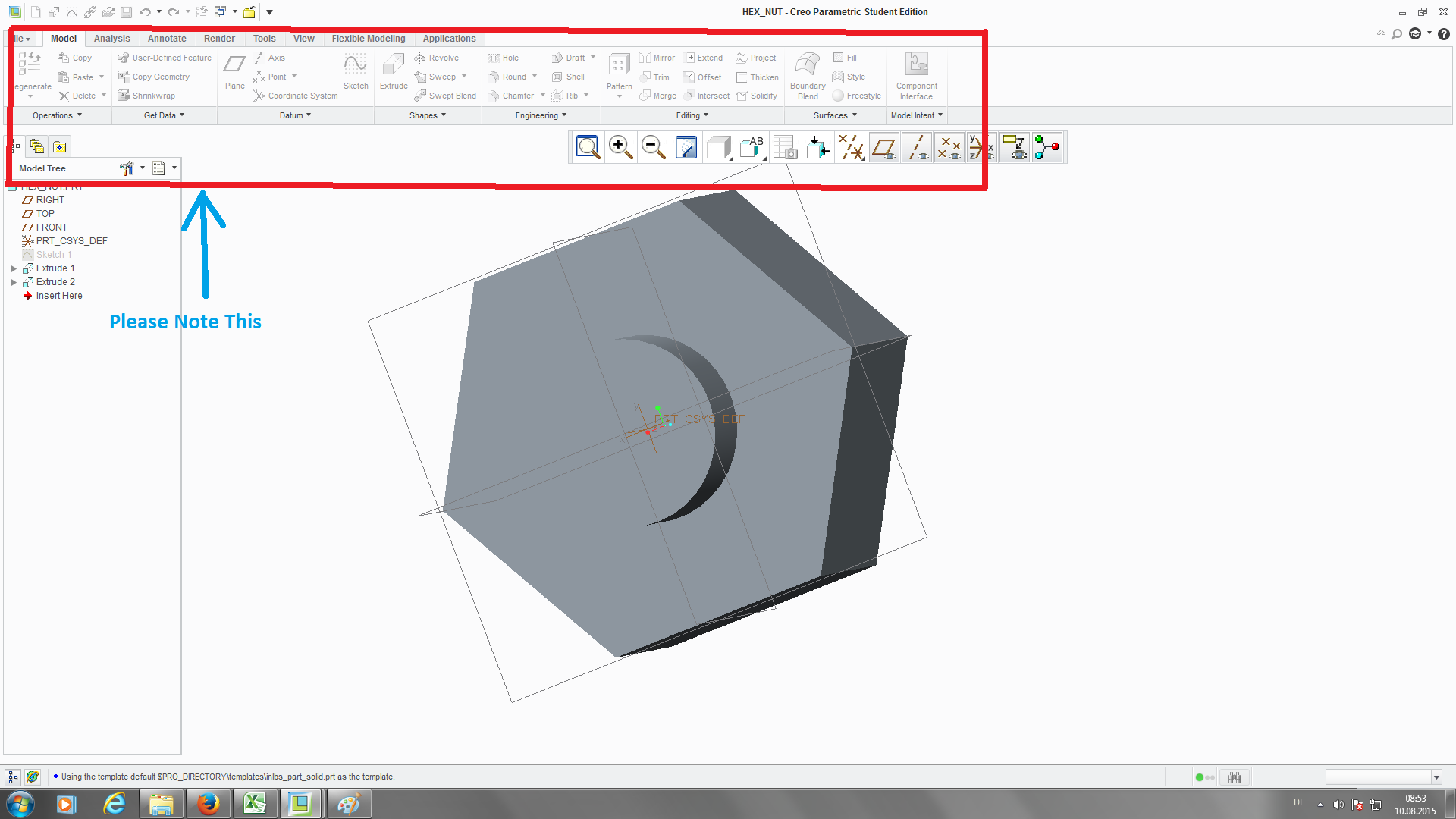
Task: Click the Coordinate System tool
Action: pos(296,96)
